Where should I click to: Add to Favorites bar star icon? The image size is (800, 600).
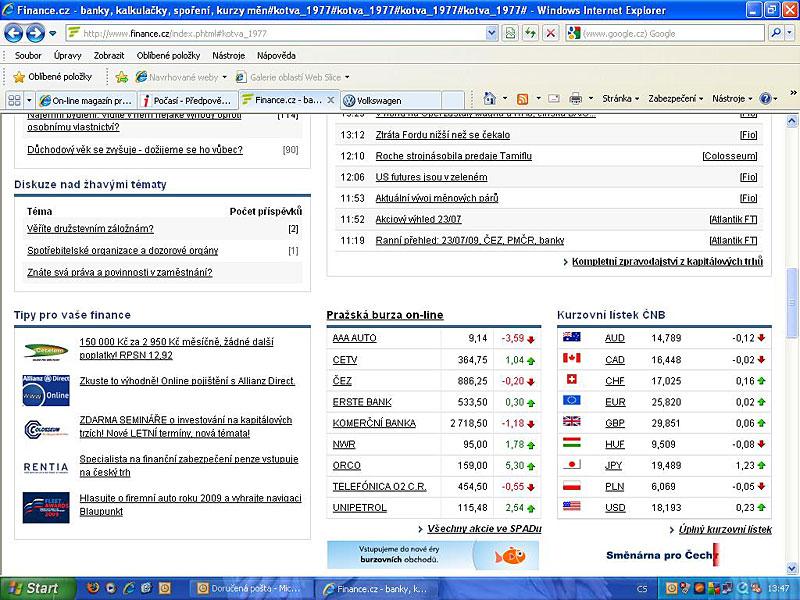click(x=122, y=77)
